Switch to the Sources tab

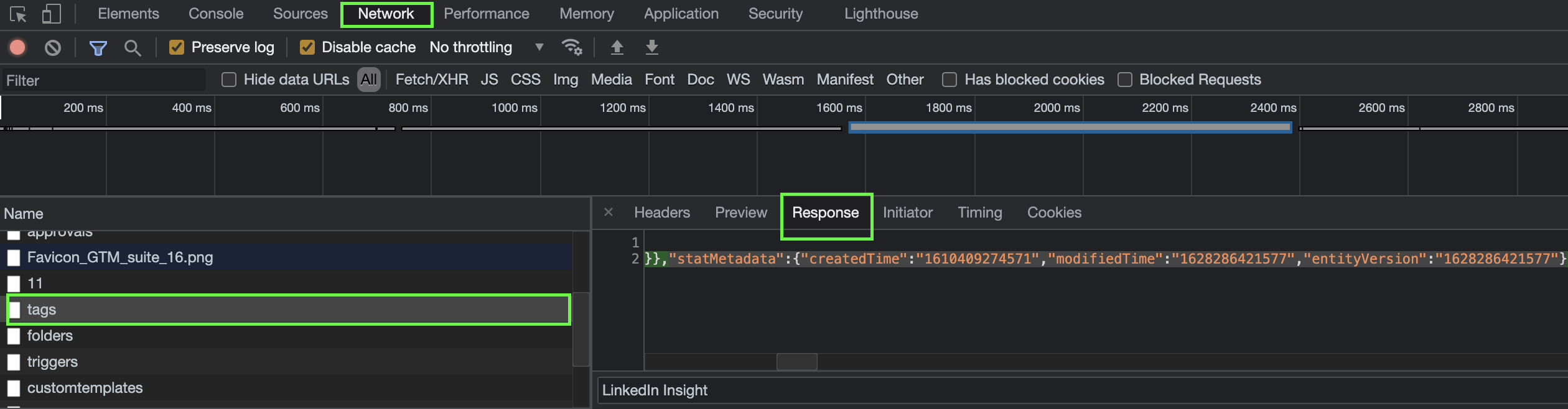(301, 14)
